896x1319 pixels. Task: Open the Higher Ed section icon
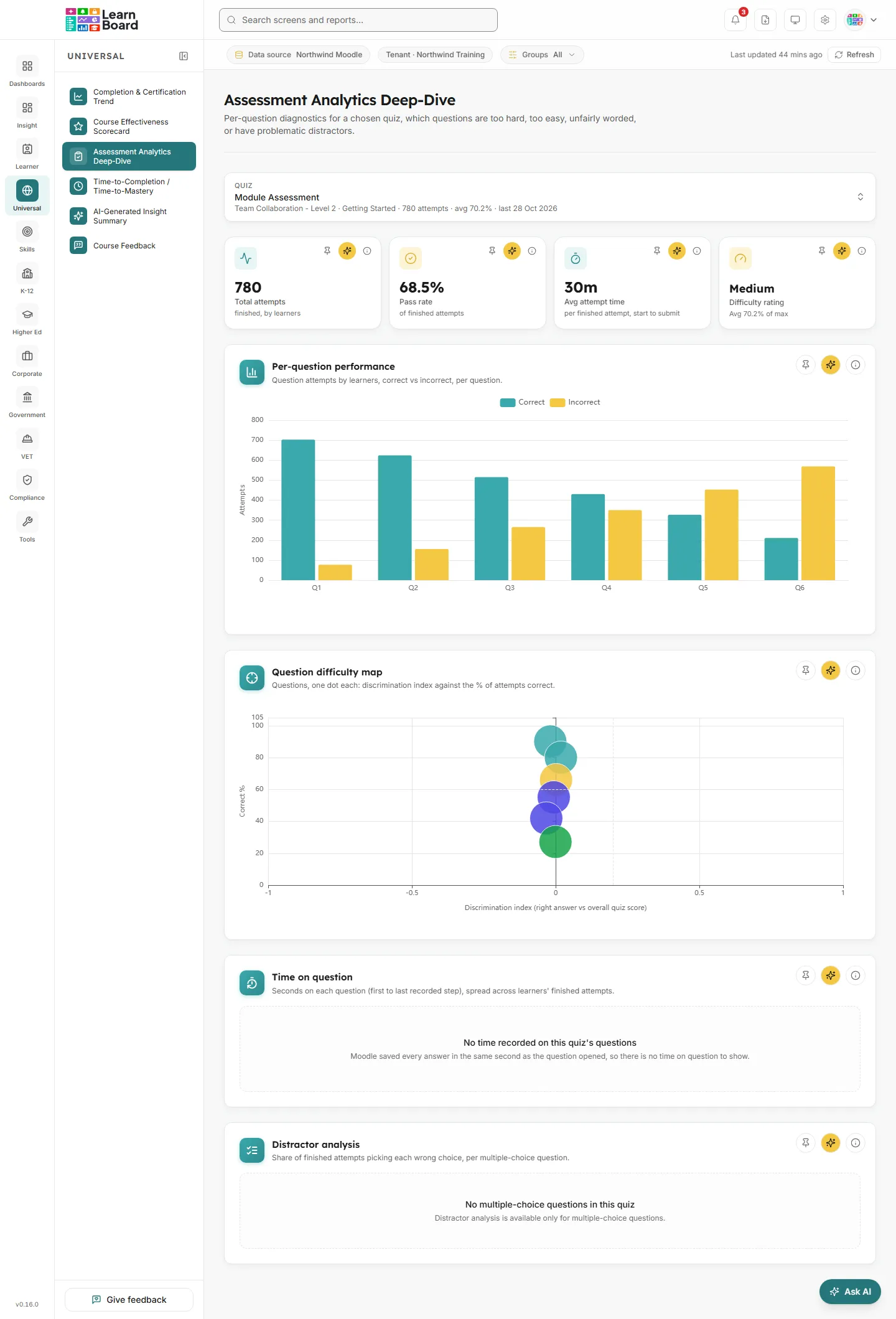27,314
